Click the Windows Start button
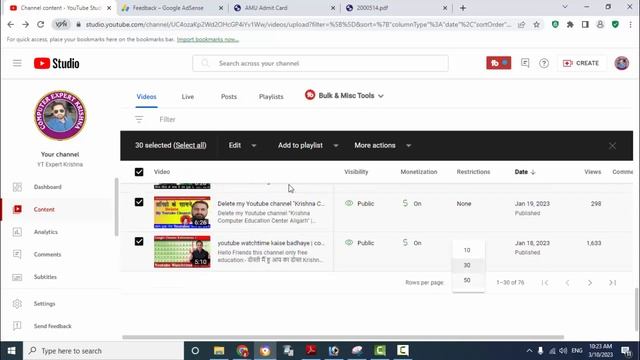Screen dimensions: 640x360 [x=11, y=351]
